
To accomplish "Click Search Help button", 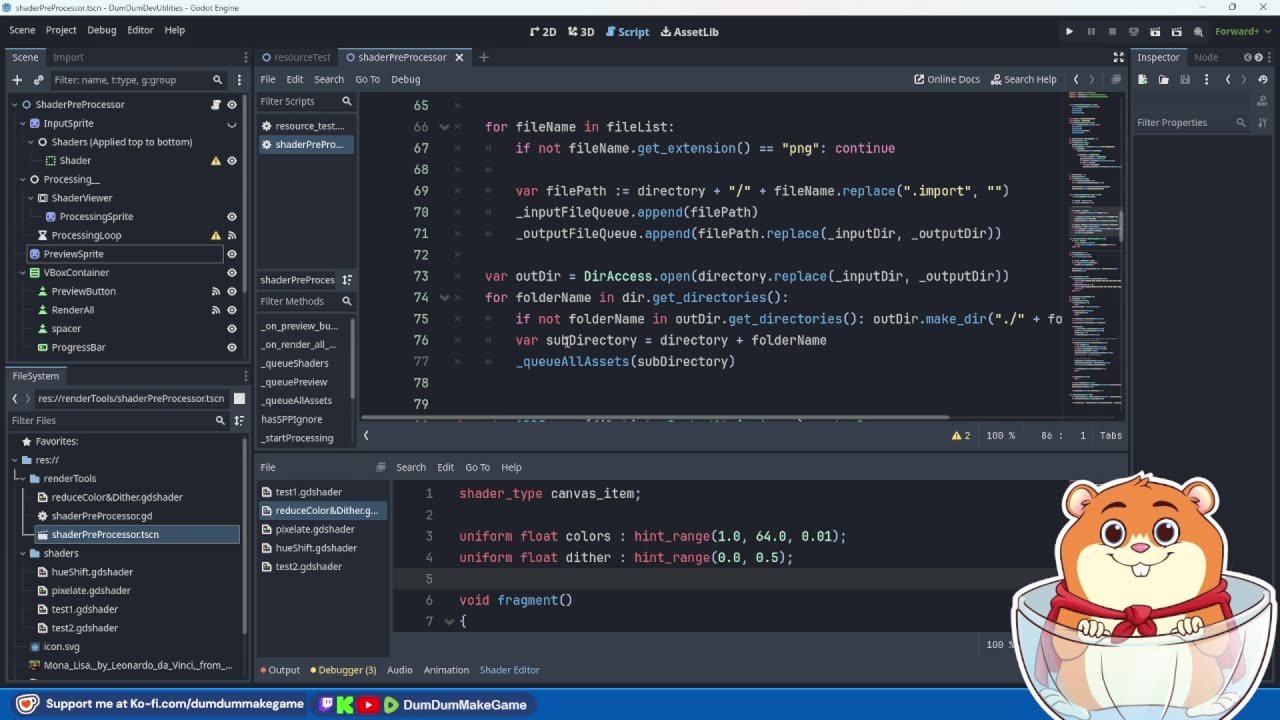I will coord(1023,79).
